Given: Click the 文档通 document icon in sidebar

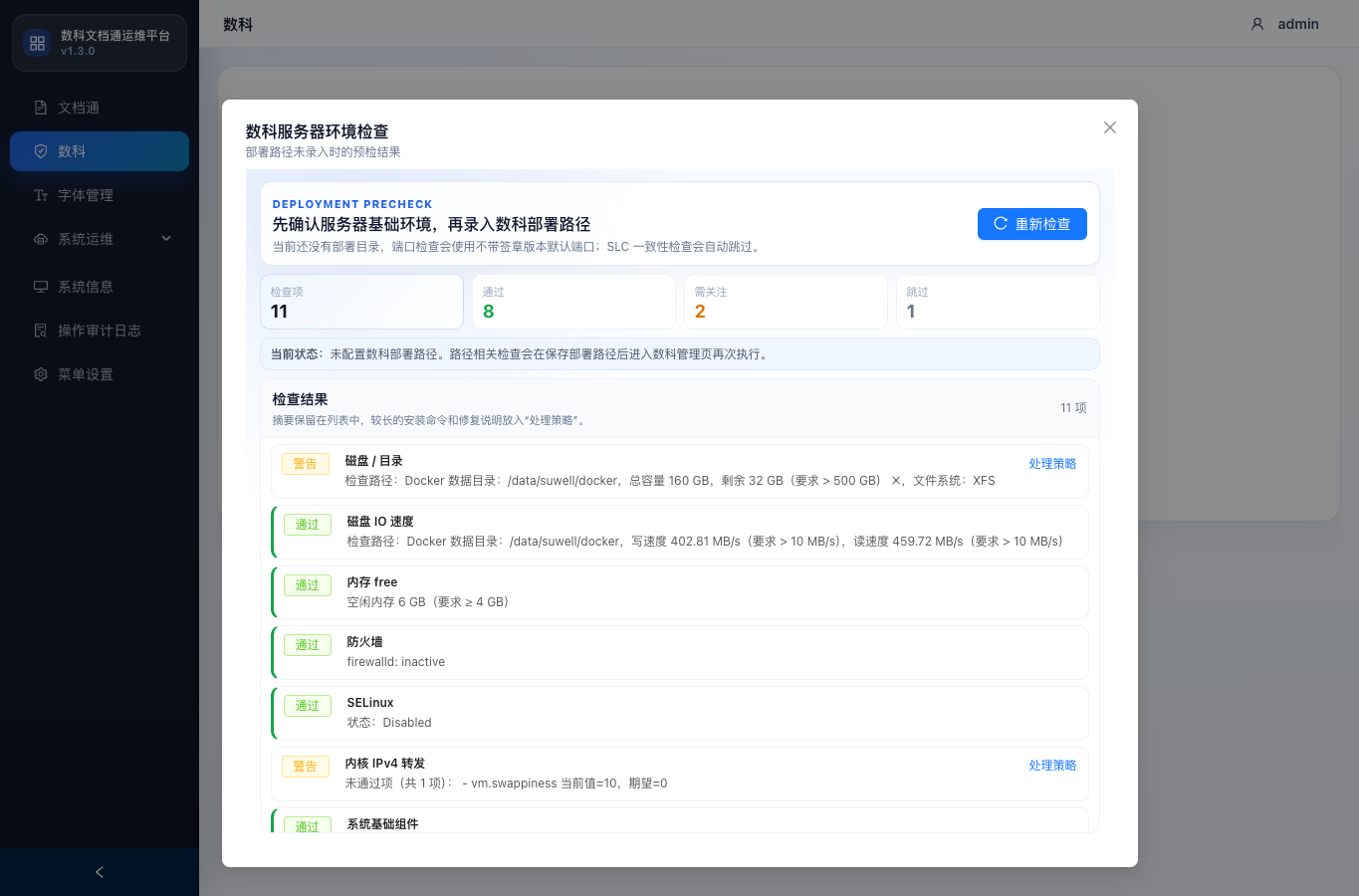Looking at the screenshot, I should tap(41, 108).
